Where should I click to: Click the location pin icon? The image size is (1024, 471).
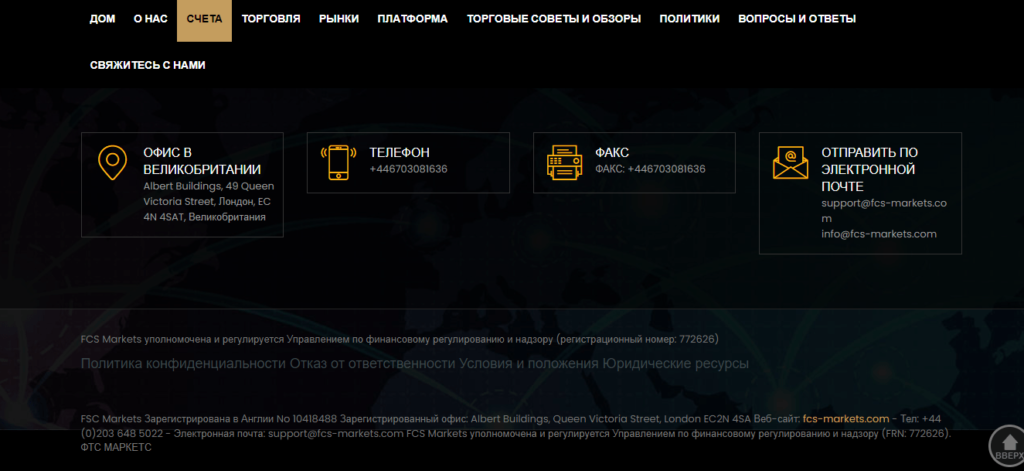pos(112,163)
